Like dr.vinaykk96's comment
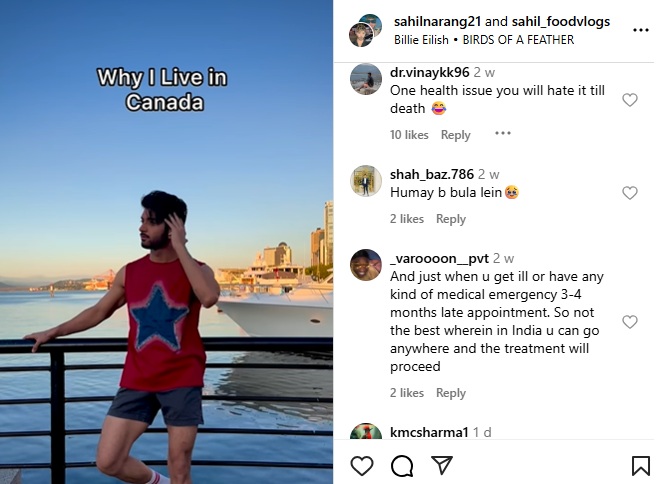Screen dimensions: 671x484 pos(630,100)
